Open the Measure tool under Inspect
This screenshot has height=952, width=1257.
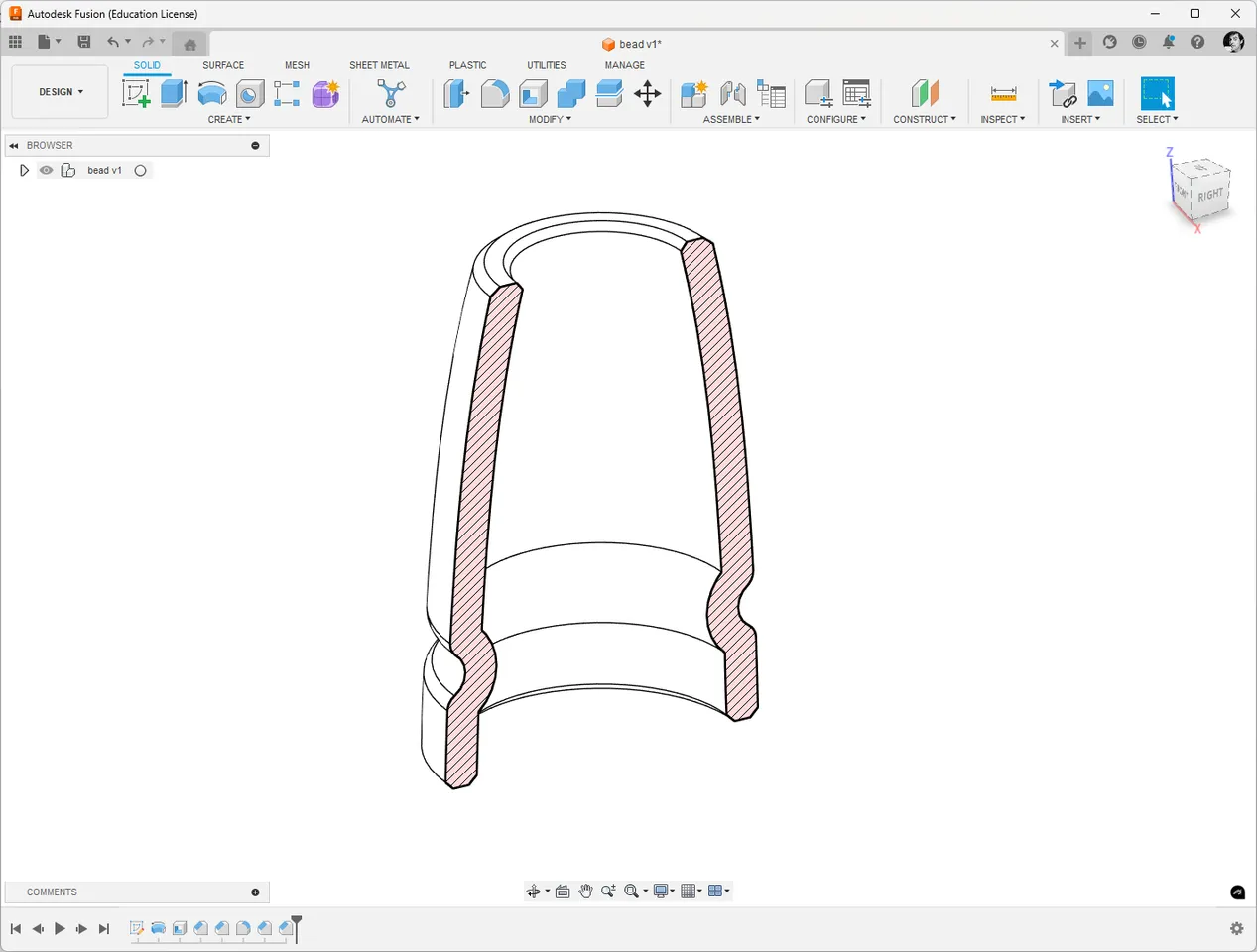tap(1002, 92)
